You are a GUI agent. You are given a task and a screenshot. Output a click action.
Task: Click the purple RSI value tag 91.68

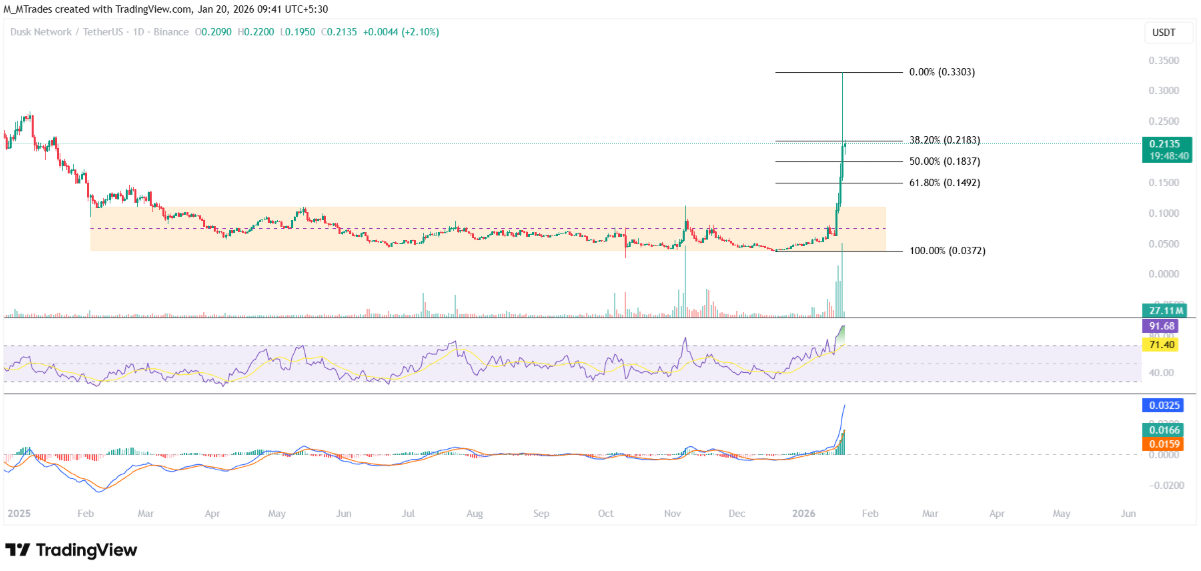(x=1162, y=326)
